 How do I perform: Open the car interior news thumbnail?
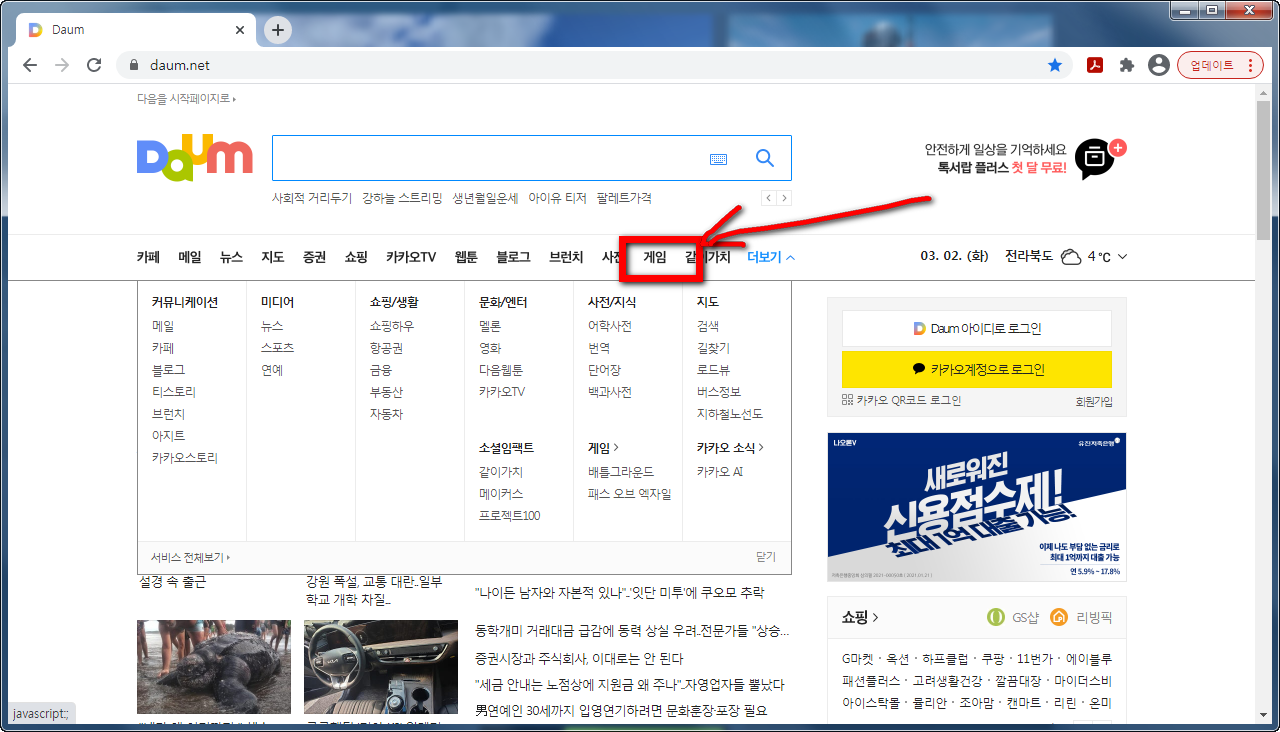(381, 667)
